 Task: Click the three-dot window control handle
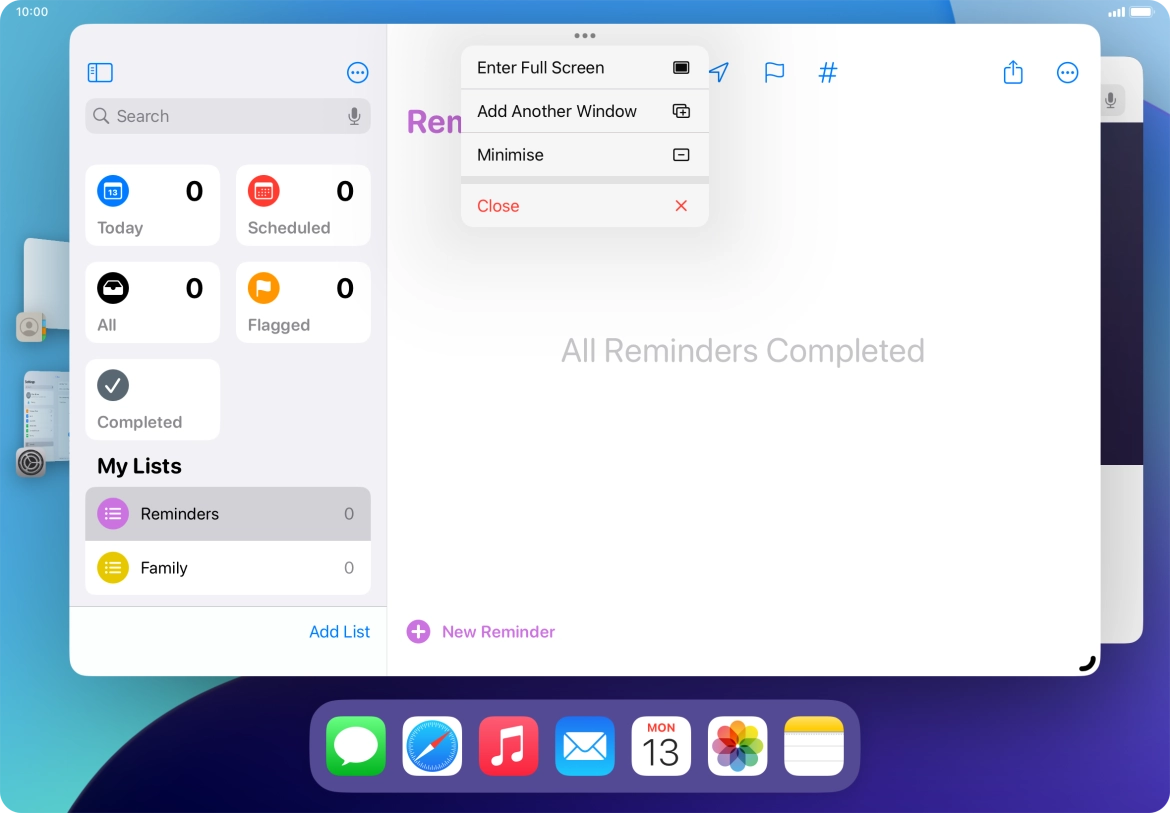point(585,36)
